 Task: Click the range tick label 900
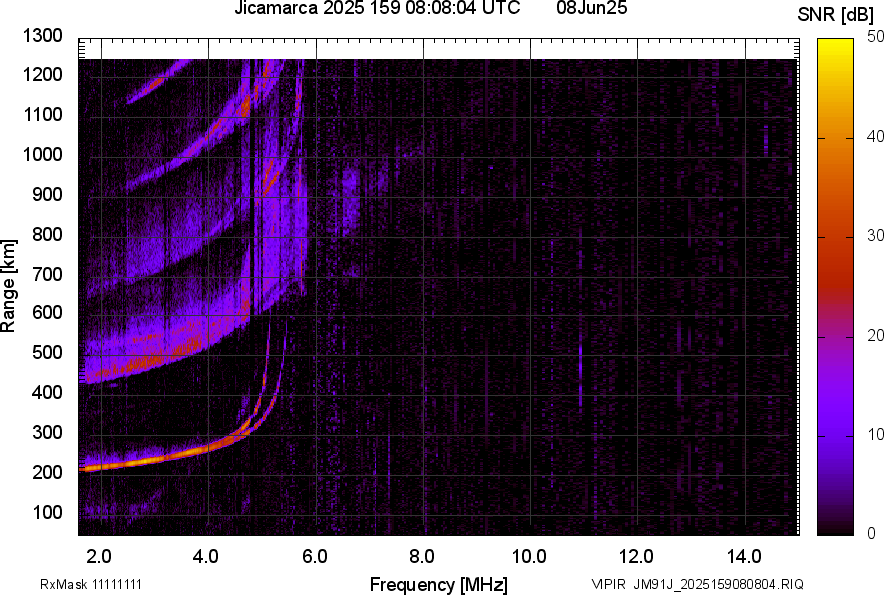47,194
